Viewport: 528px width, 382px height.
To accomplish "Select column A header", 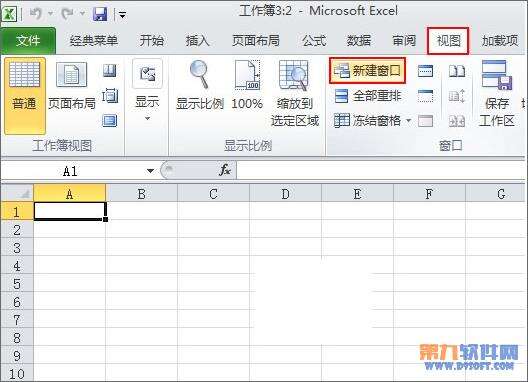I will (69, 194).
